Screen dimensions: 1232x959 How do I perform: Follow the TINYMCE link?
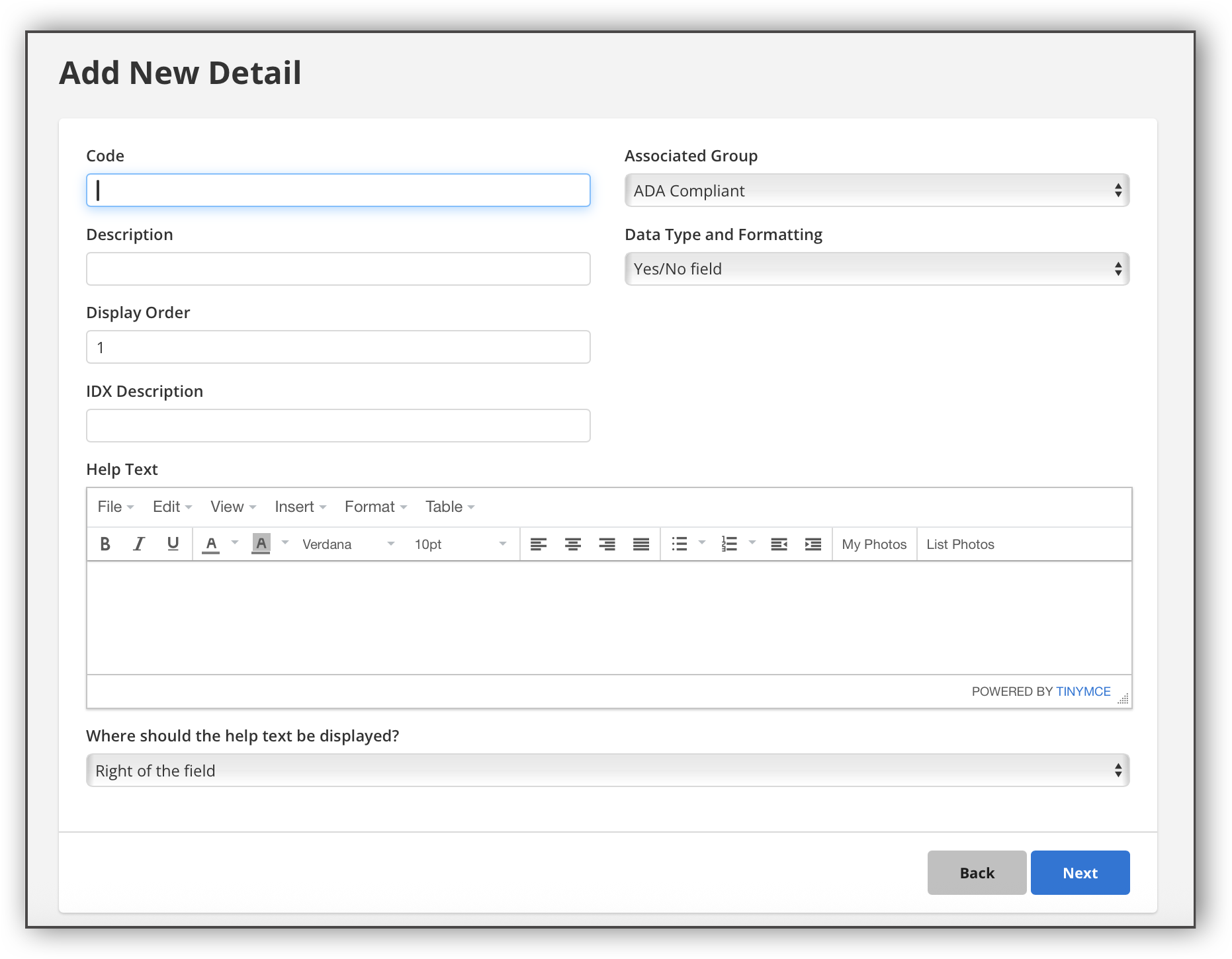tap(1083, 691)
